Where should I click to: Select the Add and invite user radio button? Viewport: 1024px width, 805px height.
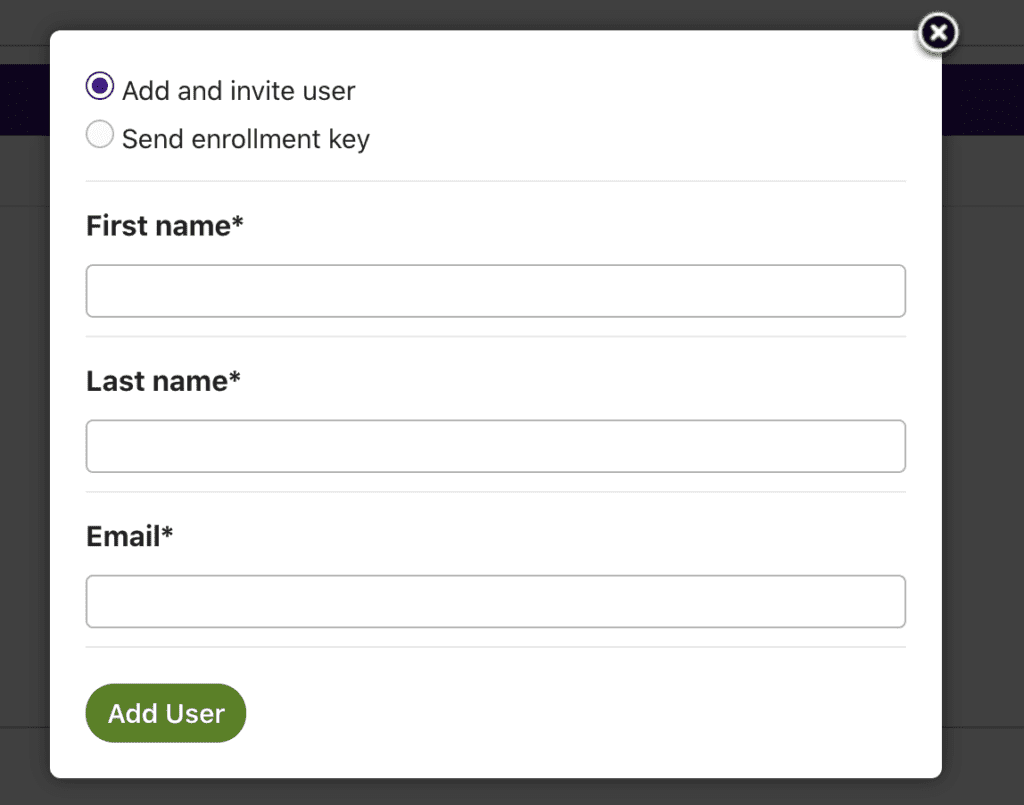(100, 87)
